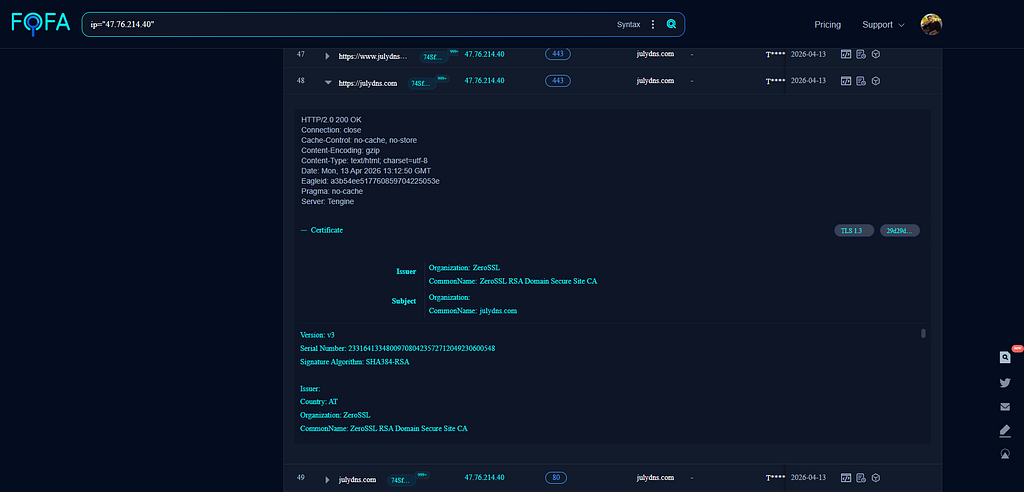
Task: Open the Twitter sidebar icon
Action: [1005, 383]
